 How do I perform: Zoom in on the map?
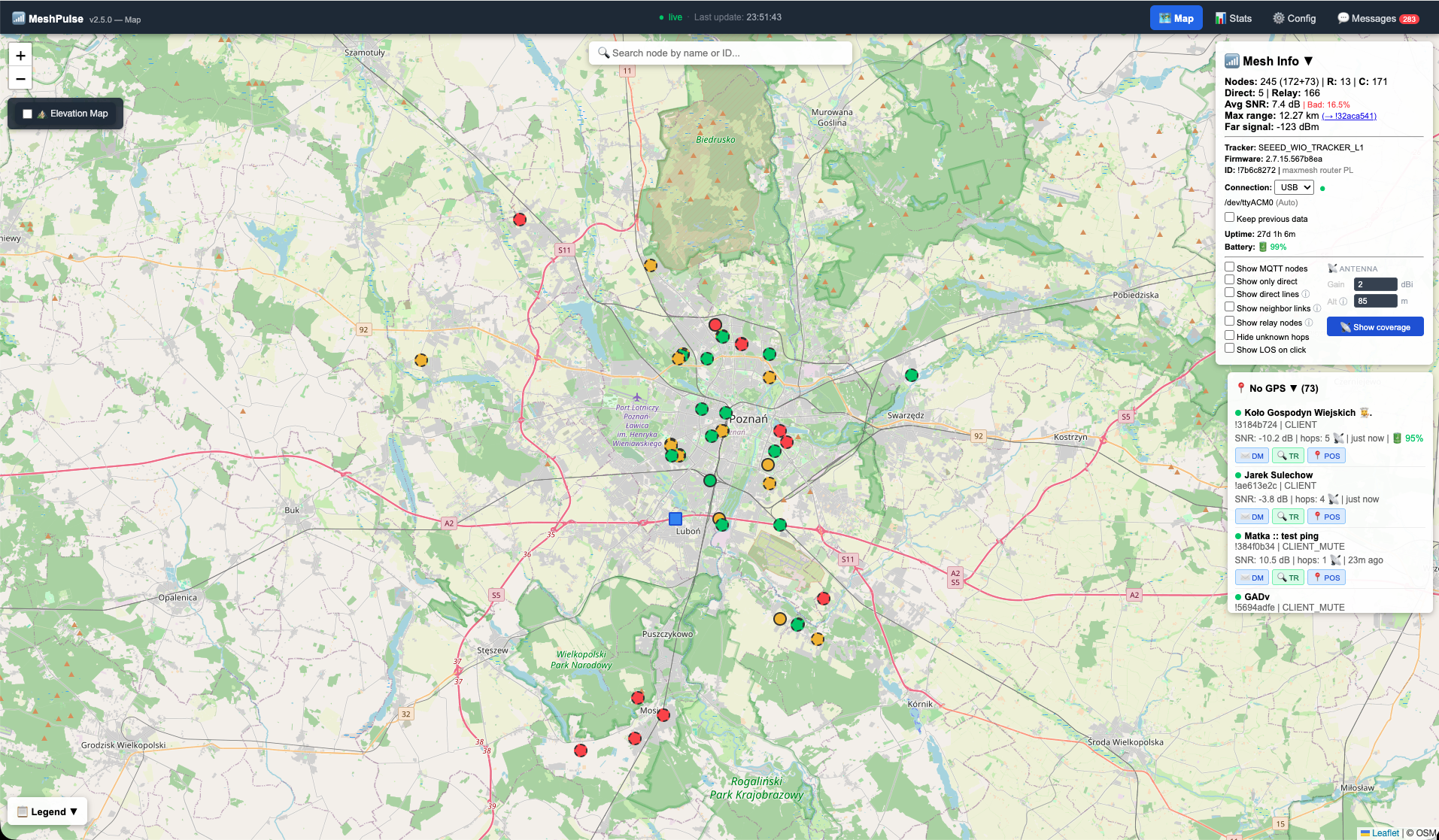click(20, 55)
